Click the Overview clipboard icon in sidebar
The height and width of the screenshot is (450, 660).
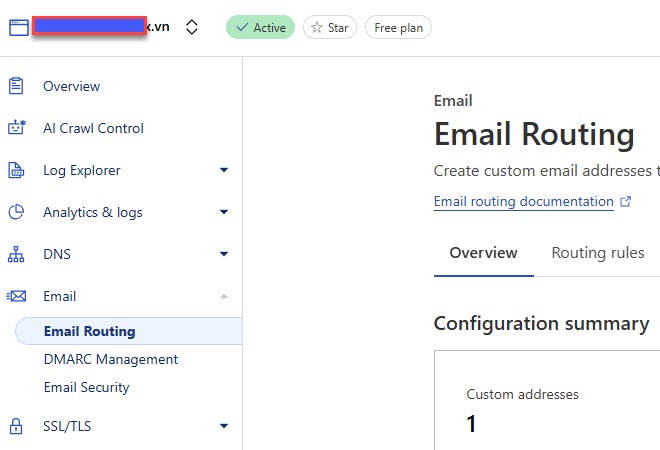[x=16, y=86]
